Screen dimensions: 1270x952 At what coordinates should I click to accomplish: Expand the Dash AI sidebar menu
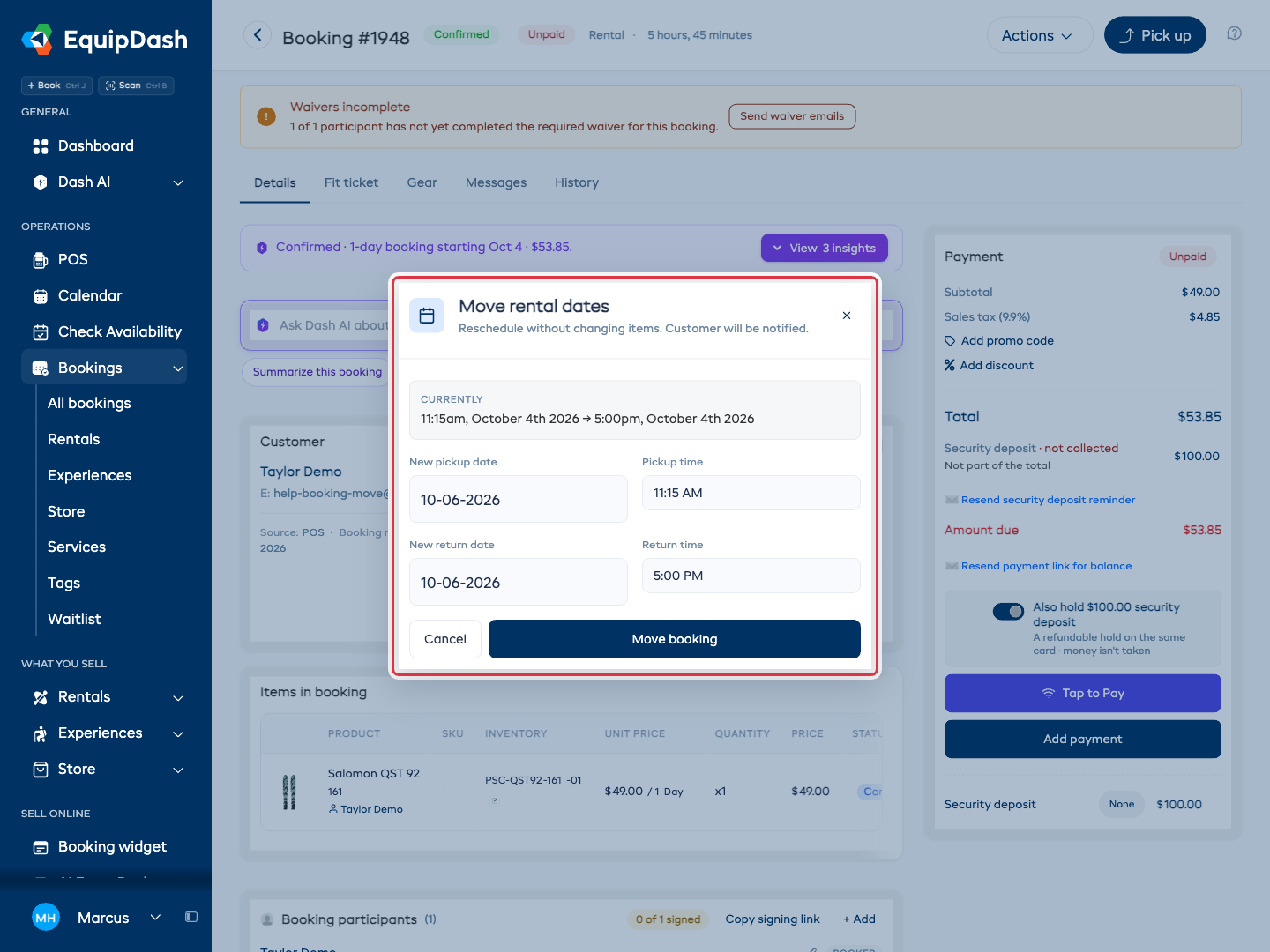(x=178, y=182)
